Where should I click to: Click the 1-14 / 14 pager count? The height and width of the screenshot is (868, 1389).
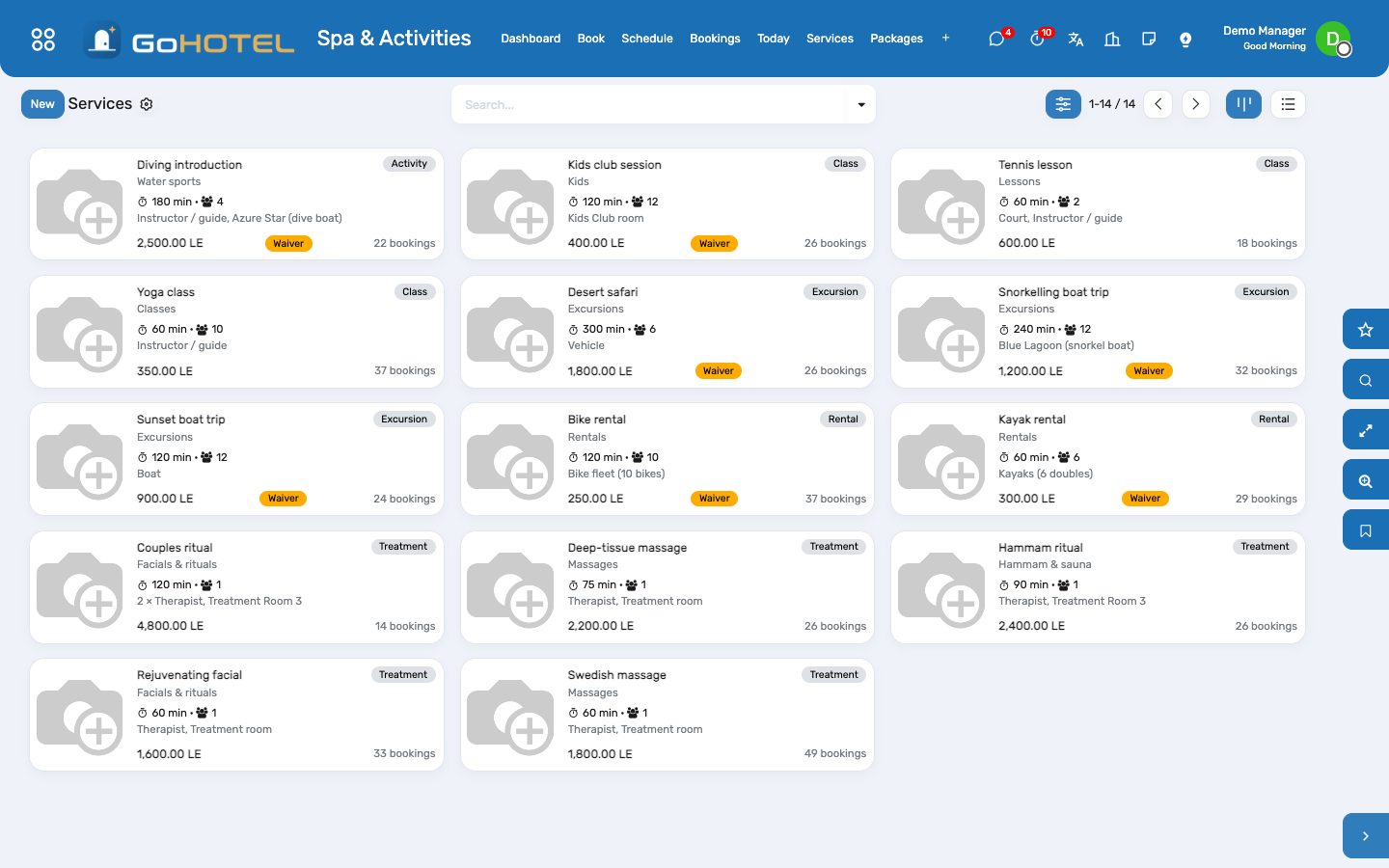[1112, 104]
